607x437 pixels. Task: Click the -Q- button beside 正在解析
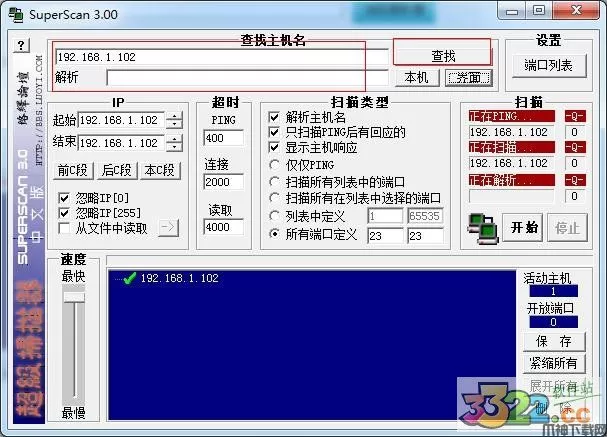point(574,180)
